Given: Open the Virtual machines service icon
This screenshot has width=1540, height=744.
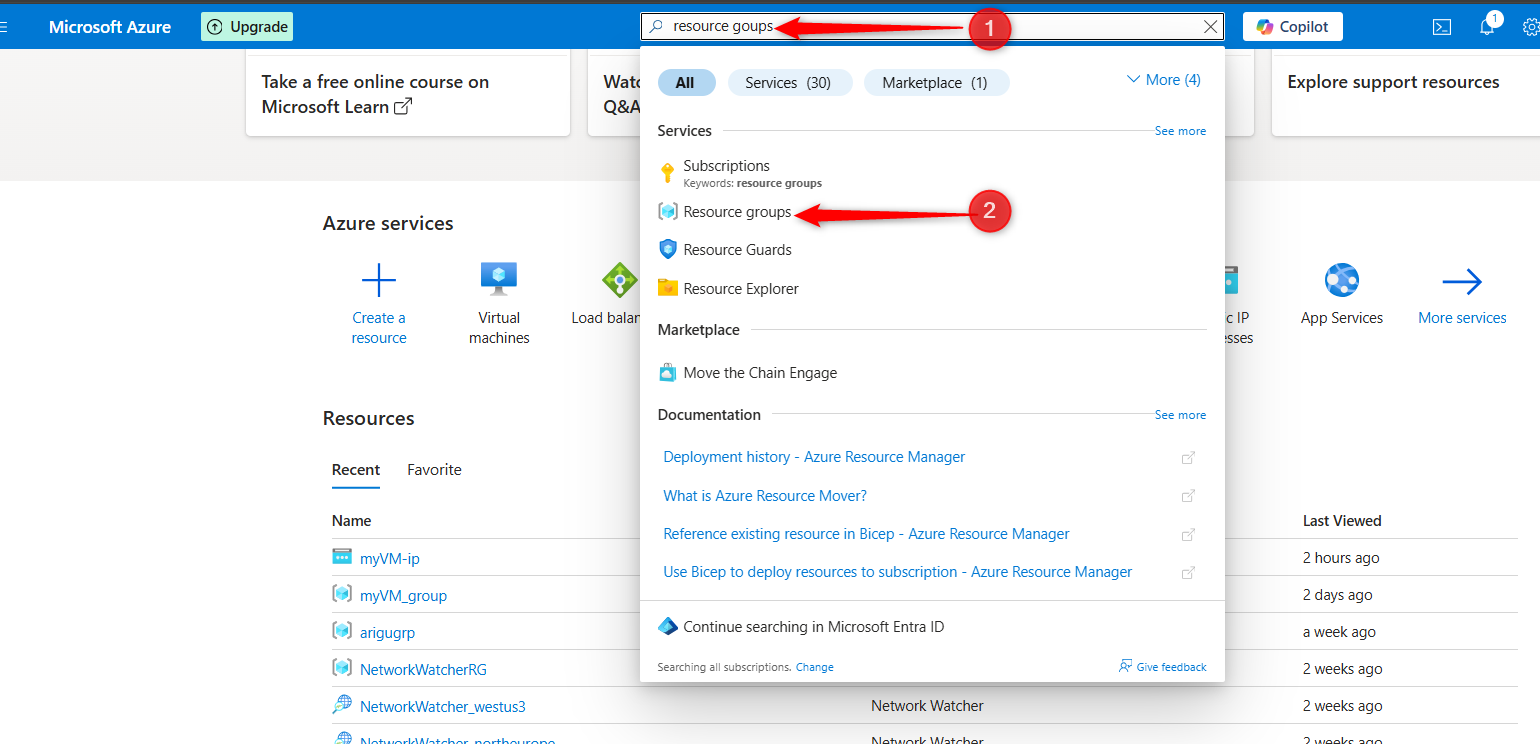Looking at the screenshot, I should click(x=499, y=279).
